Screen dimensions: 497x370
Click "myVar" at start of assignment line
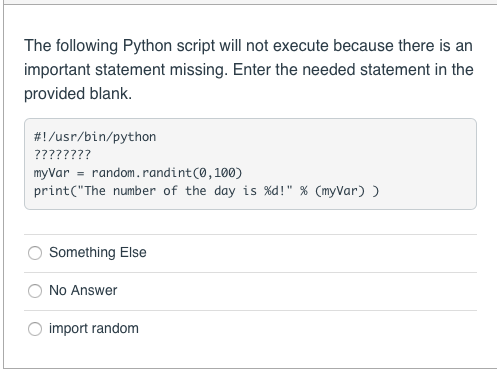(x=52, y=173)
